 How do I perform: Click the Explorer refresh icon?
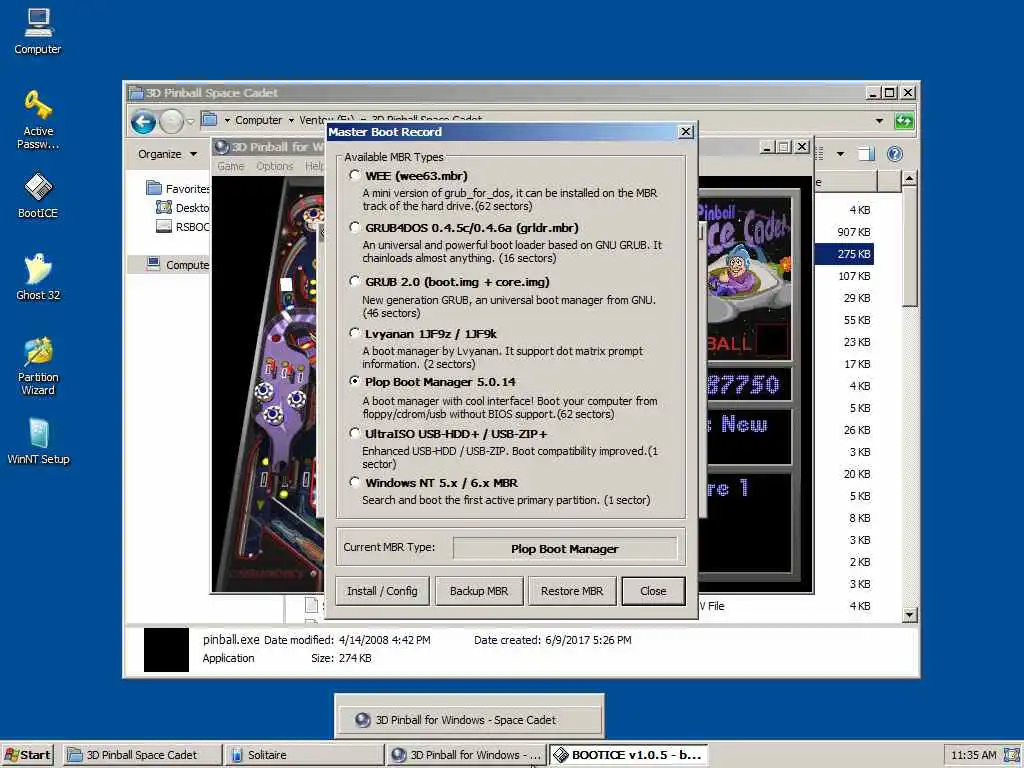coord(904,121)
